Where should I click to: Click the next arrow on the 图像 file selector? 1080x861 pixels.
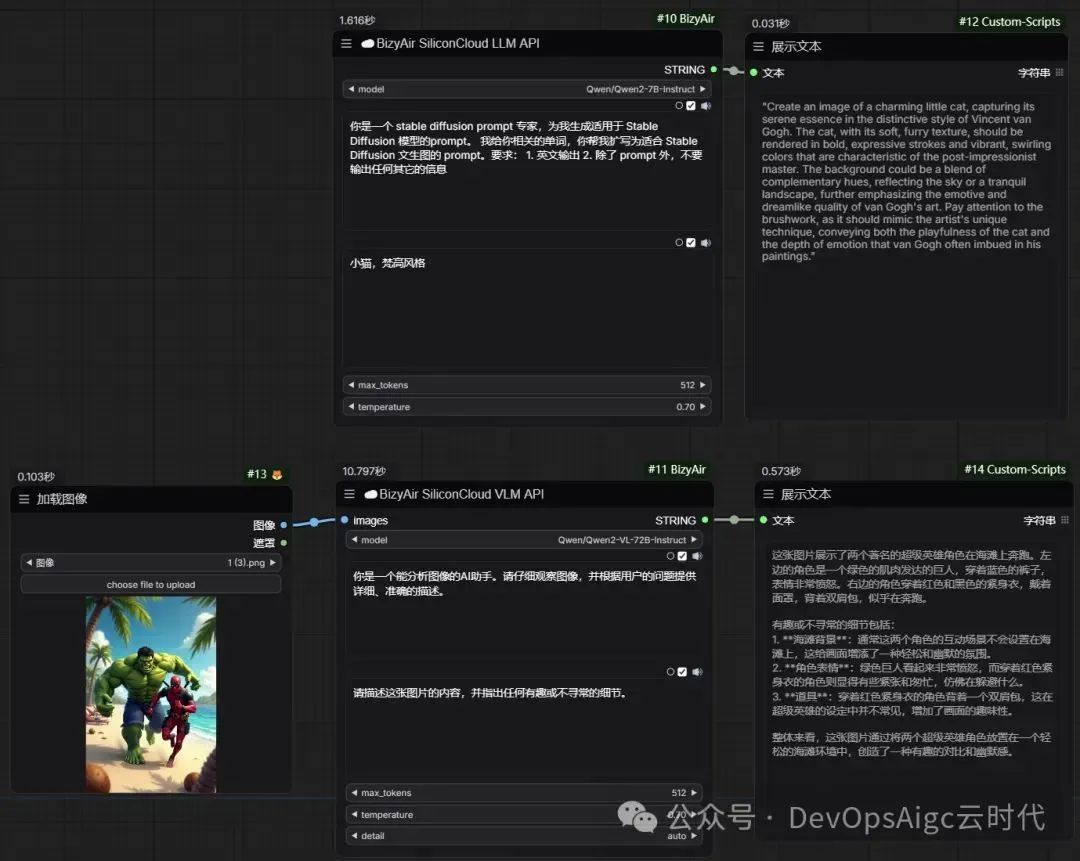coord(273,563)
